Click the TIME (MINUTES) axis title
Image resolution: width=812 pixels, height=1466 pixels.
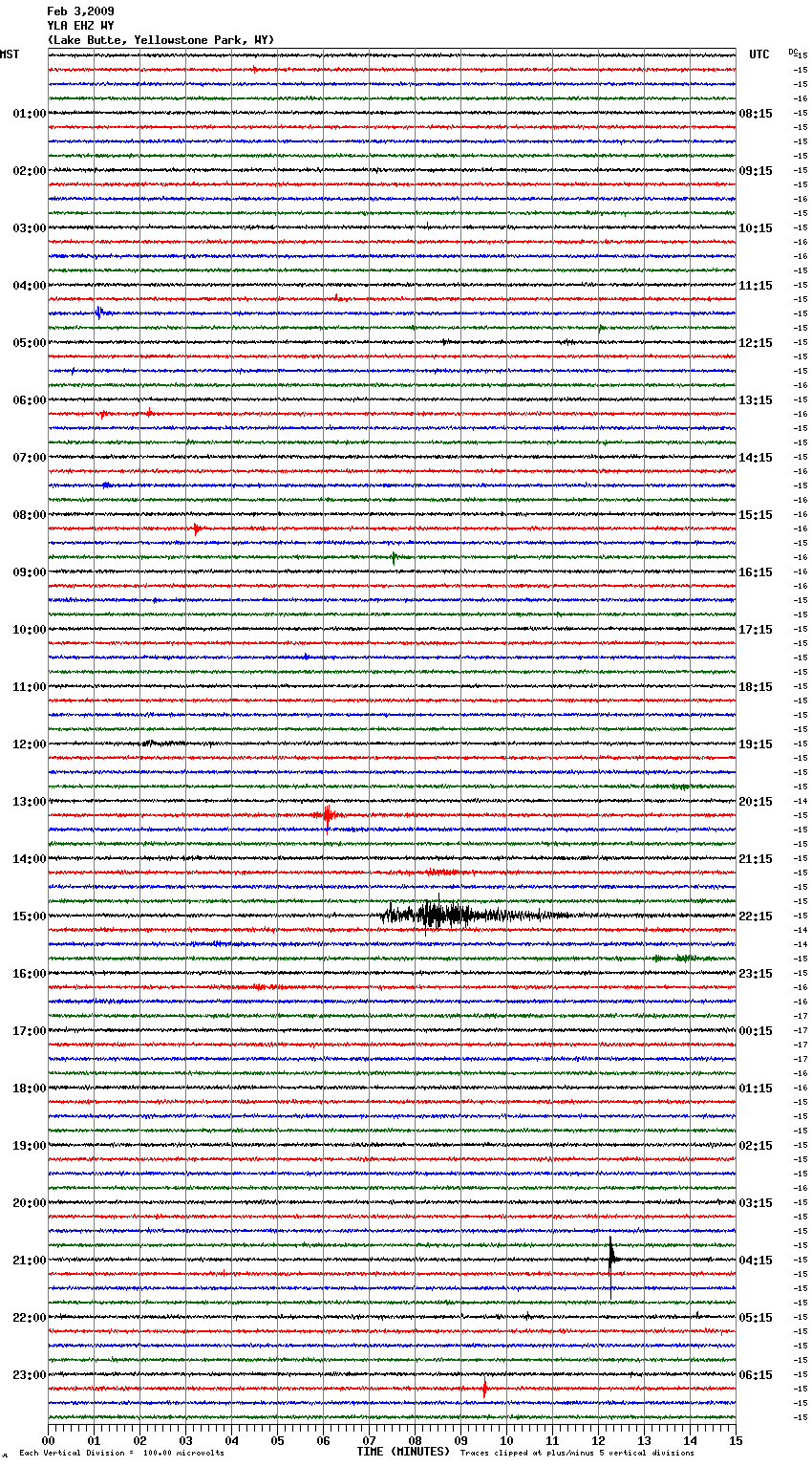403,1452
